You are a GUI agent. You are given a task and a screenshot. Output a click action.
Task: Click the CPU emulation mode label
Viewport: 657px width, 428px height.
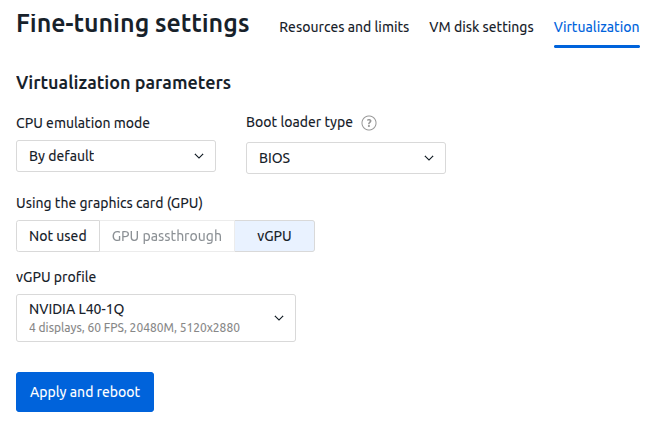pos(83,123)
